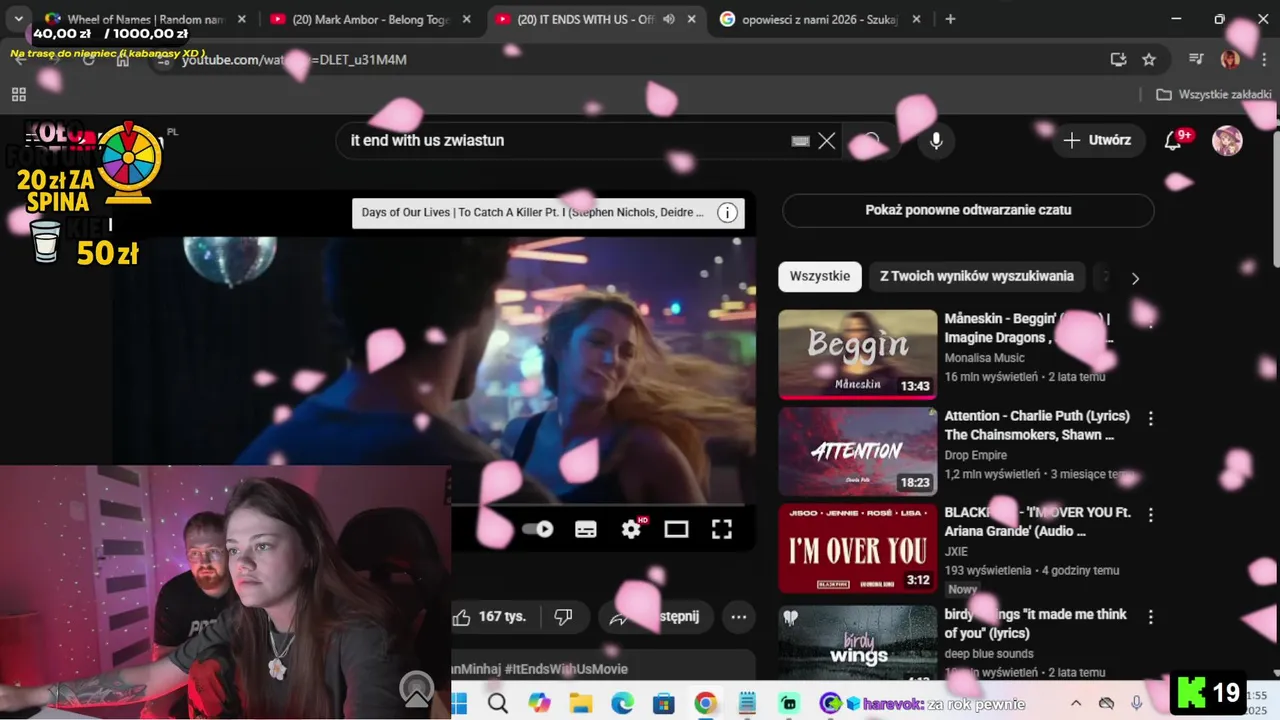Open options for Attention Charlie Puth video
Viewport: 1280px width, 720px height.
click(x=1150, y=418)
